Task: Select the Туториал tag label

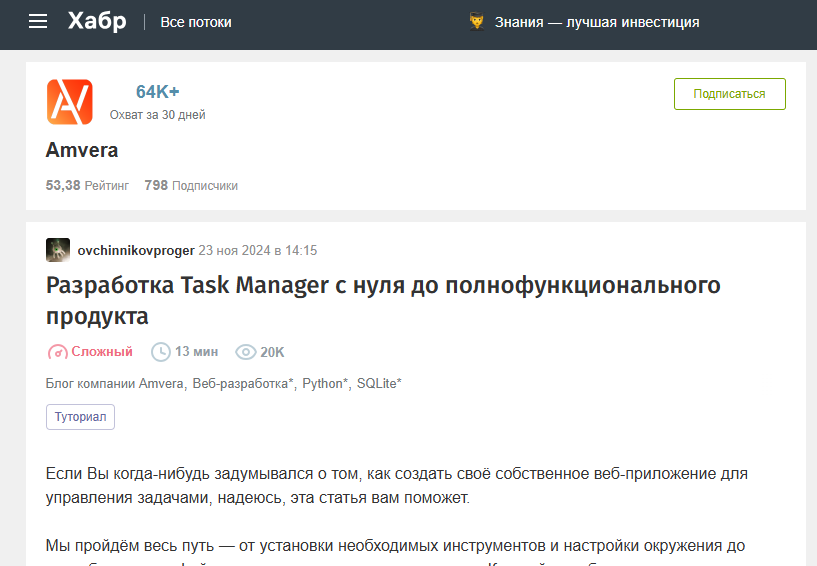Action: [x=80, y=417]
